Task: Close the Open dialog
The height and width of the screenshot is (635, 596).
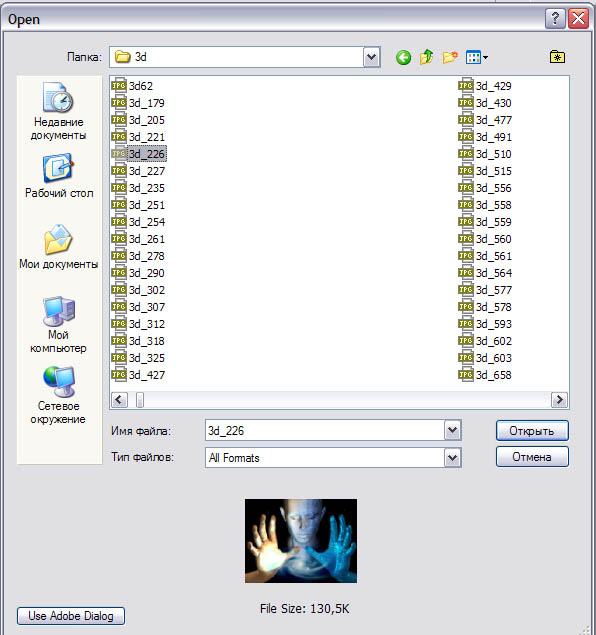Action: point(578,19)
